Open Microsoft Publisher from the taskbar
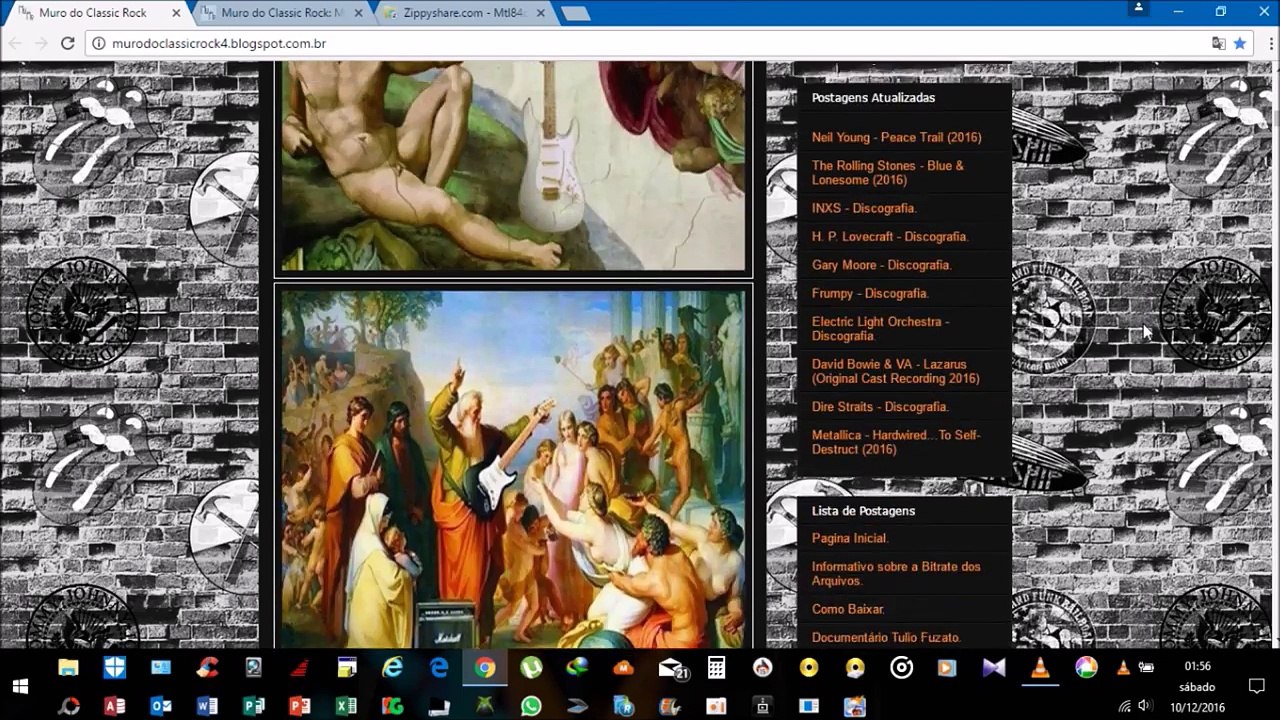This screenshot has width=1280, height=720. click(x=254, y=706)
